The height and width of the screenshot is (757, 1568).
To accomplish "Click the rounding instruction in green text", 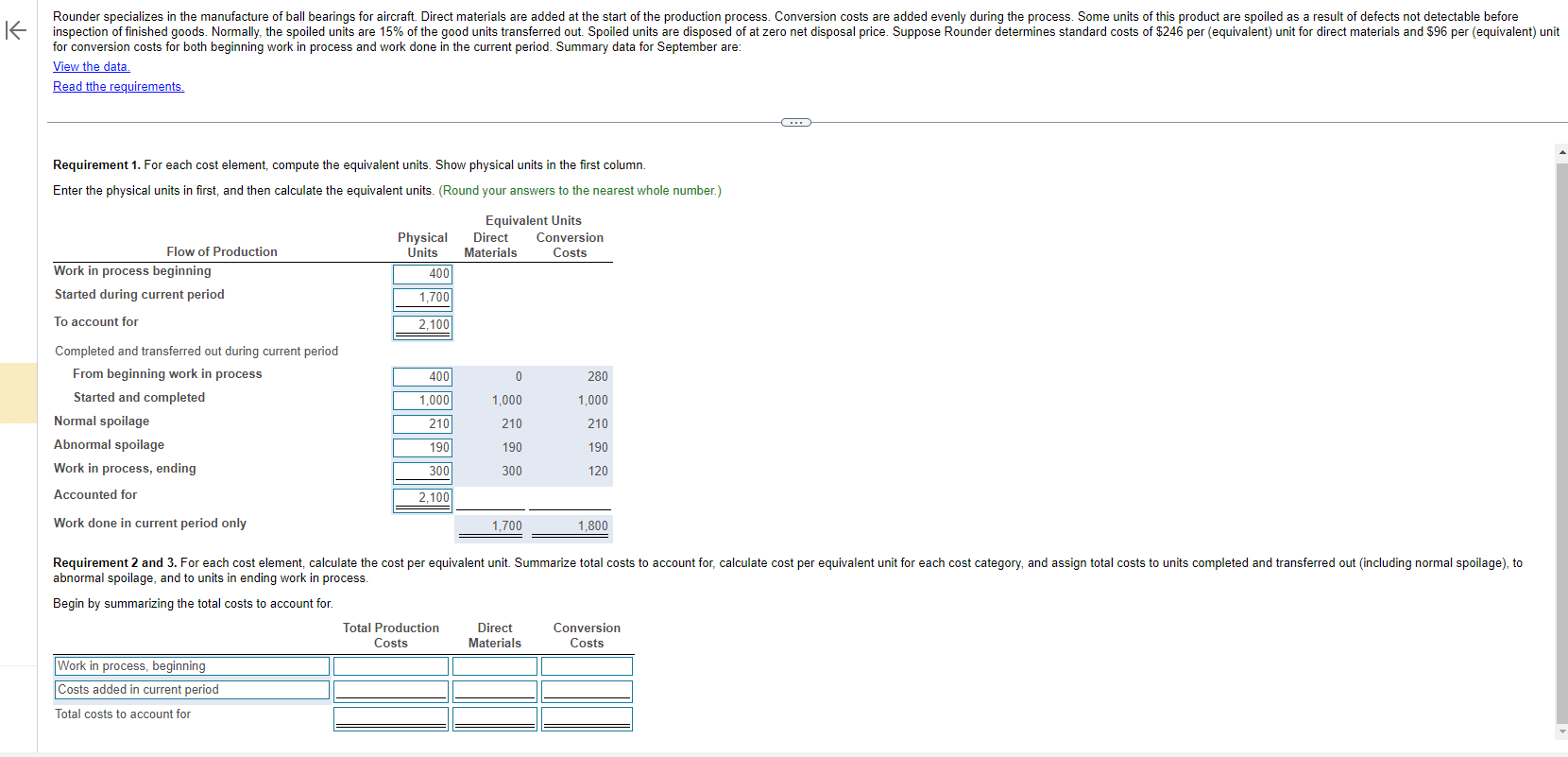I will point(580,190).
